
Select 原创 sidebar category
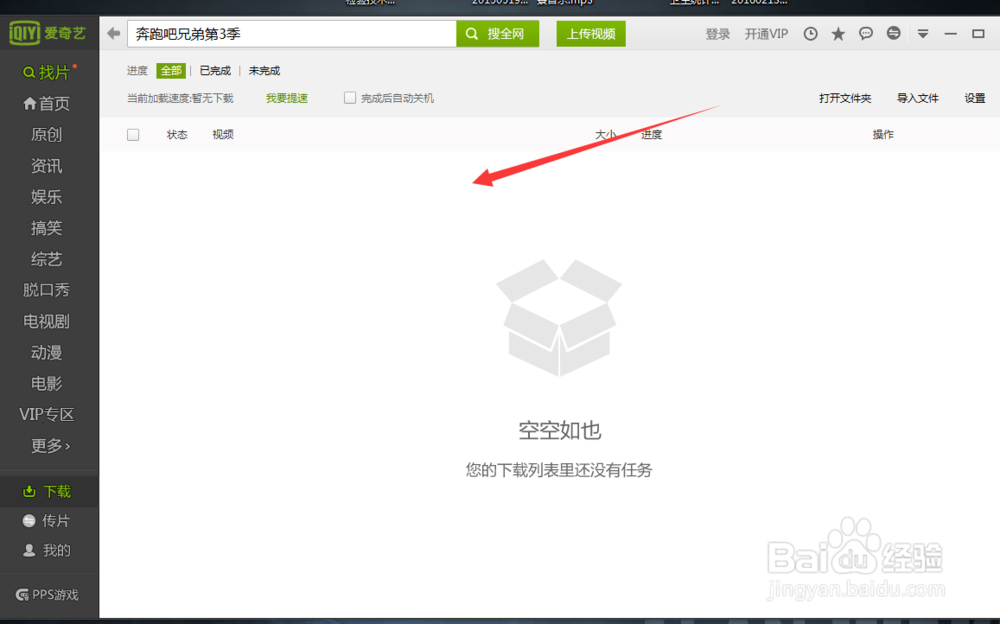click(x=47, y=135)
